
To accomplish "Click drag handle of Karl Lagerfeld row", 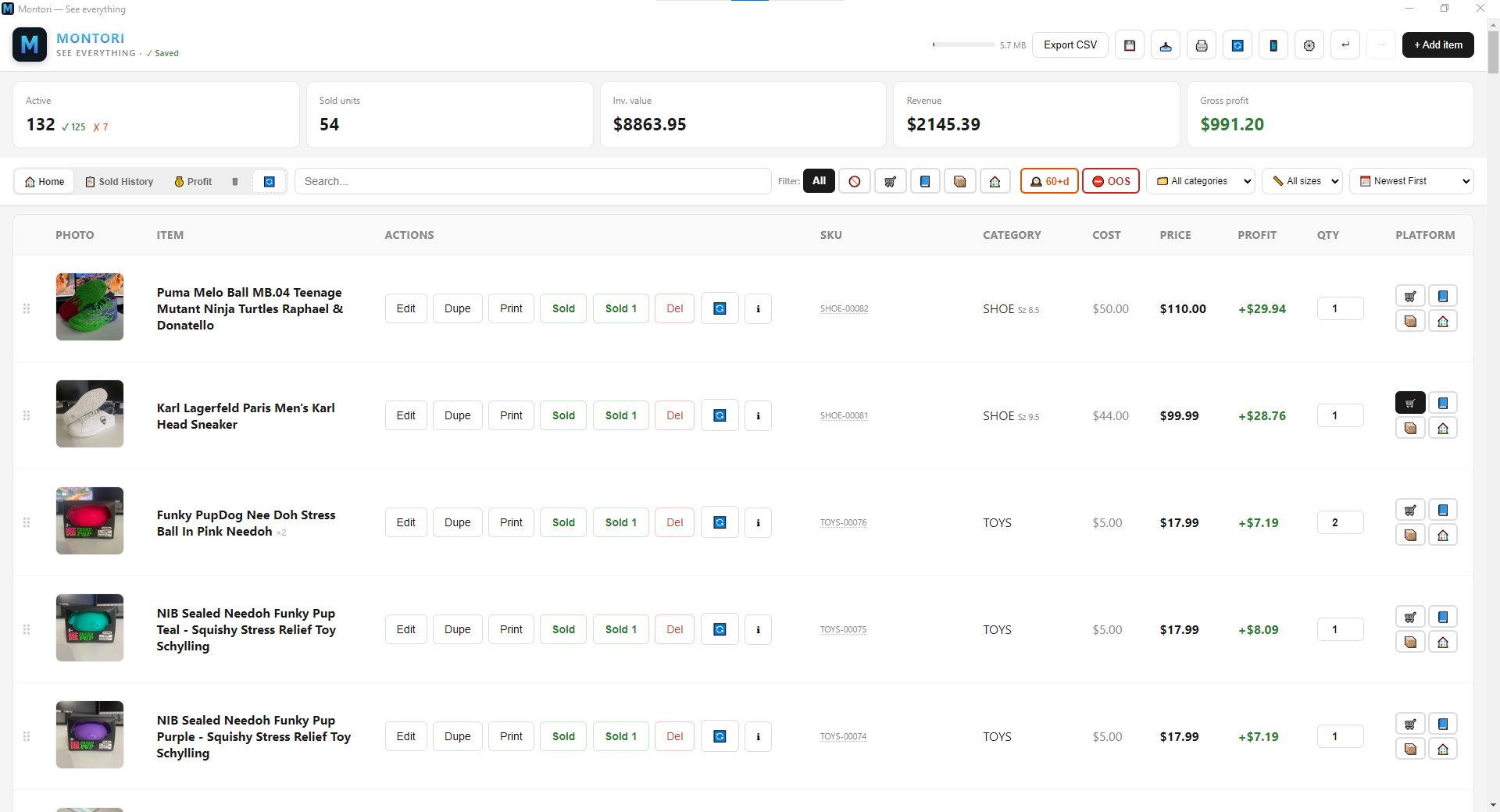I will (x=27, y=415).
